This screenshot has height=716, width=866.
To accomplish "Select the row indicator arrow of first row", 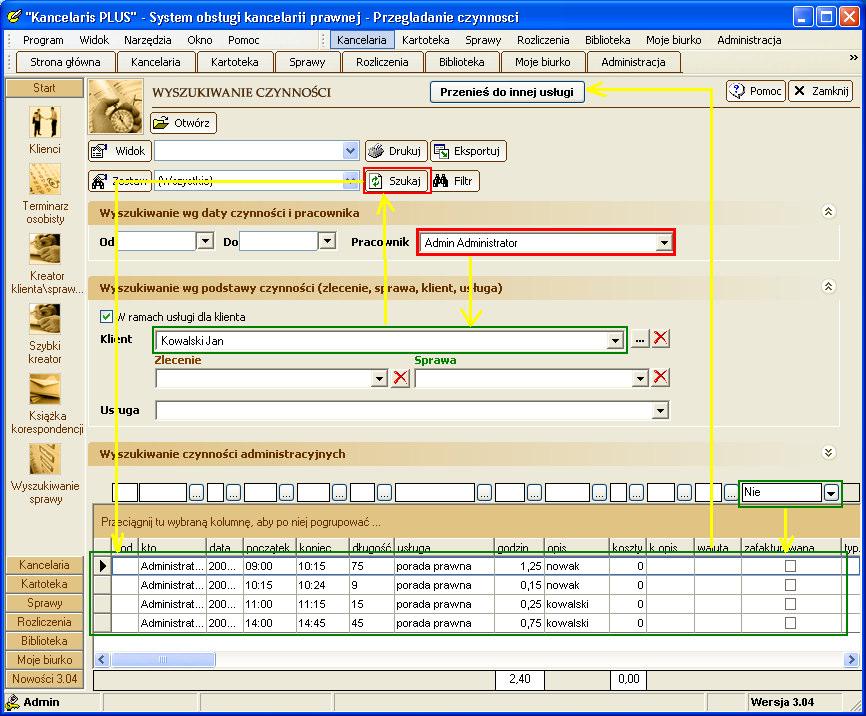I will (103, 566).
